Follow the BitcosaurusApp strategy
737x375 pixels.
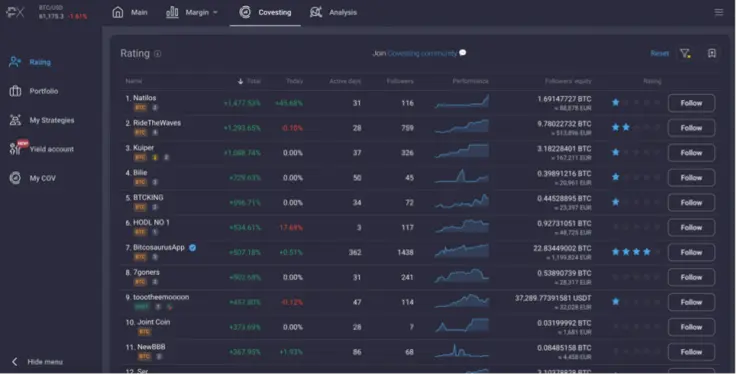(x=691, y=252)
